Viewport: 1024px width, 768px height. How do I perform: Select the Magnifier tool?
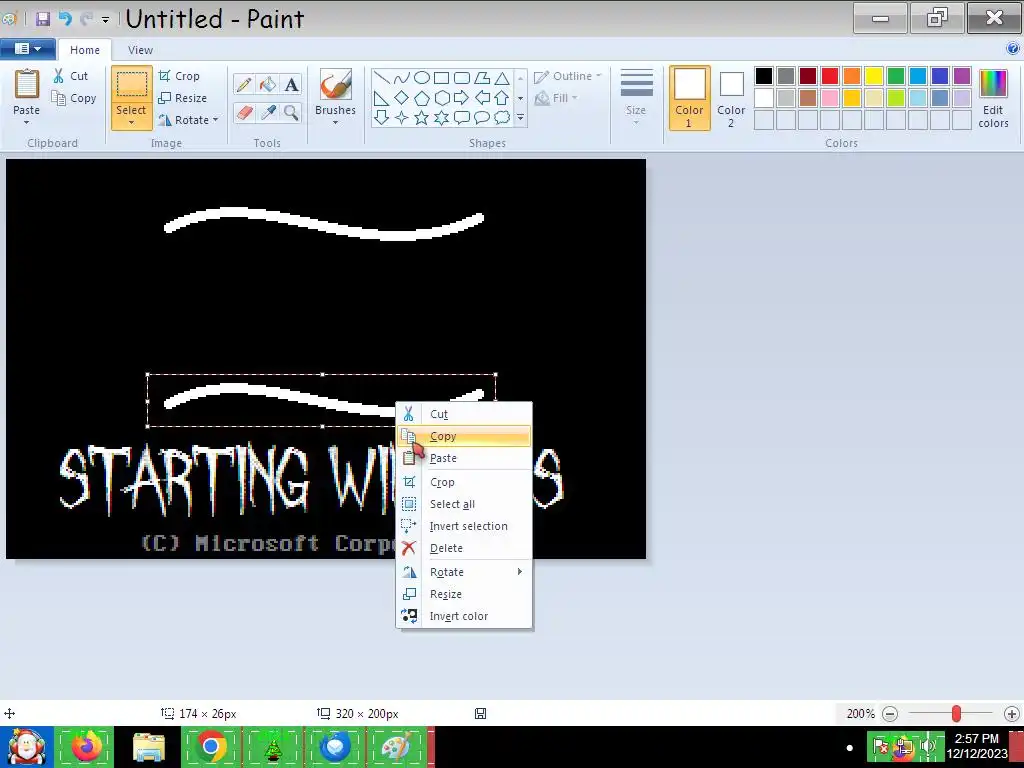click(x=291, y=112)
